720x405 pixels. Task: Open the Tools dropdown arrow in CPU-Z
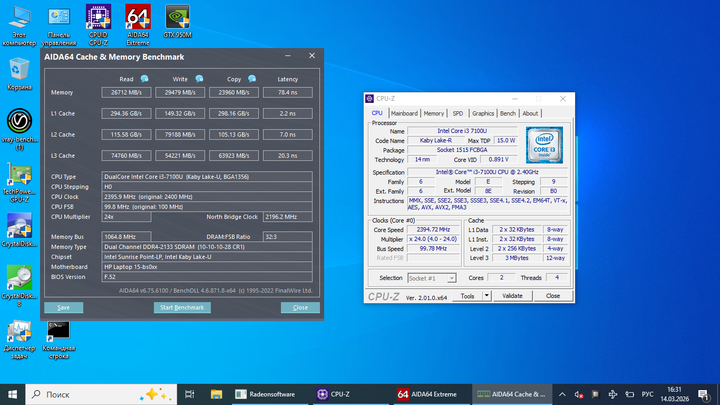point(487,296)
